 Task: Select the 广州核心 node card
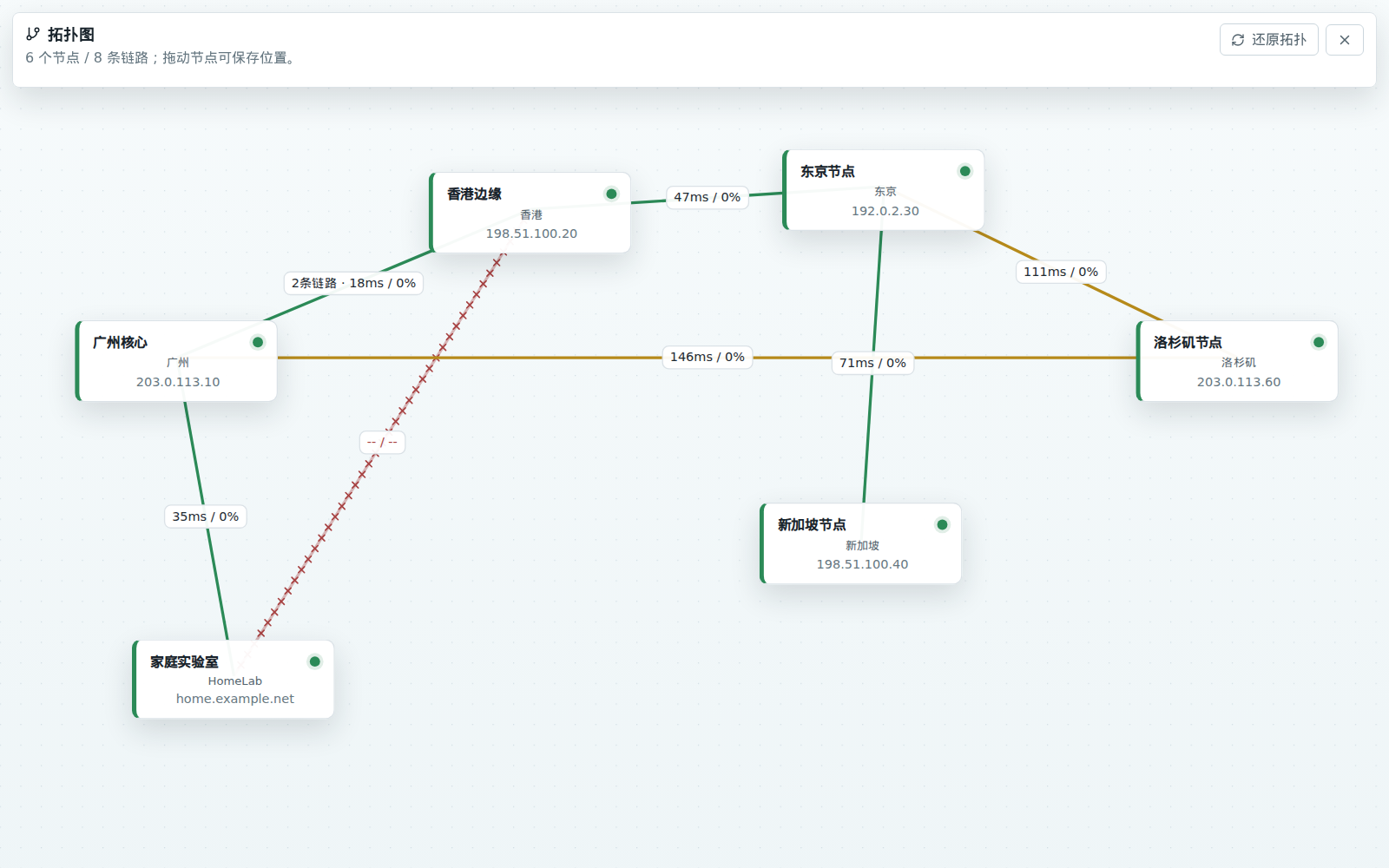click(x=176, y=361)
